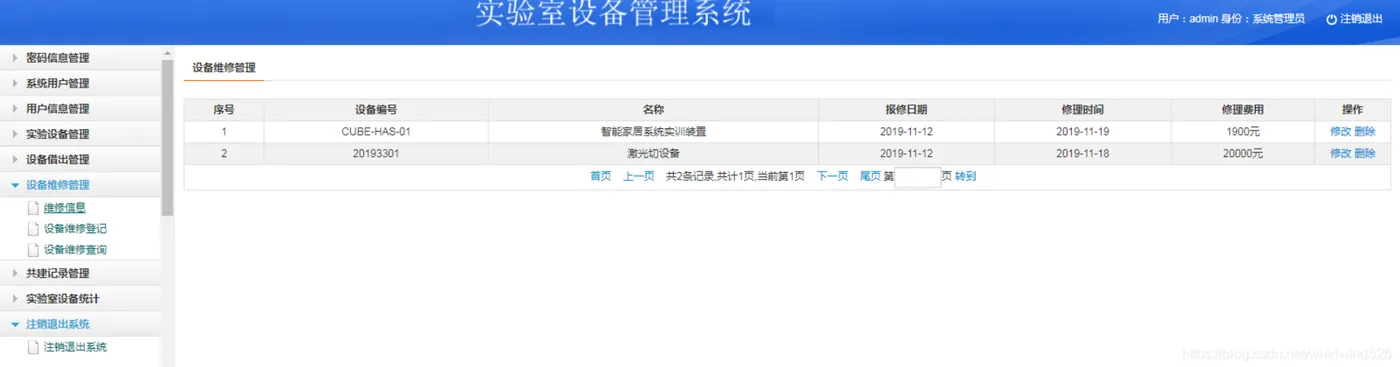The height and width of the screenshot is (367, 1400).
Task: Go to 首页 in the pagination
Action: [600, 176]
